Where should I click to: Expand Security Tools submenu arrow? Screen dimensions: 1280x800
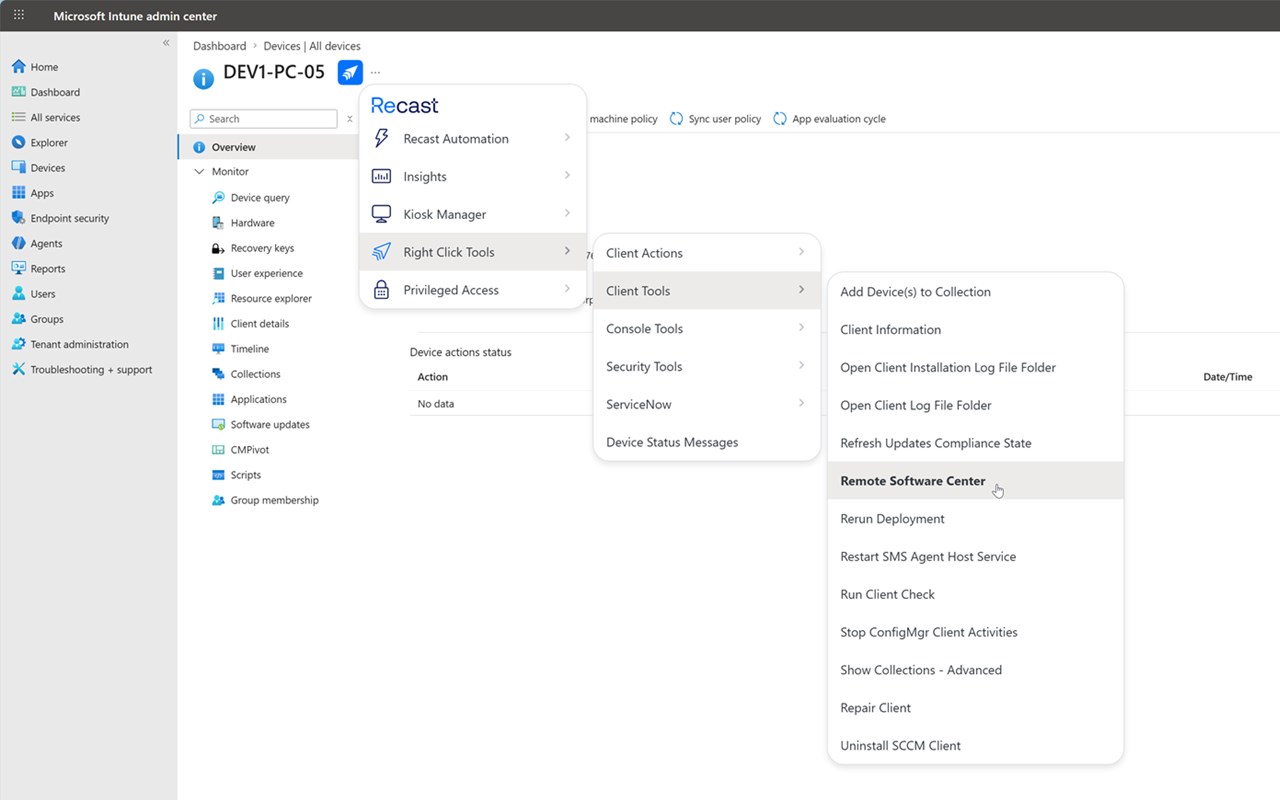click(x=801, y=366)
